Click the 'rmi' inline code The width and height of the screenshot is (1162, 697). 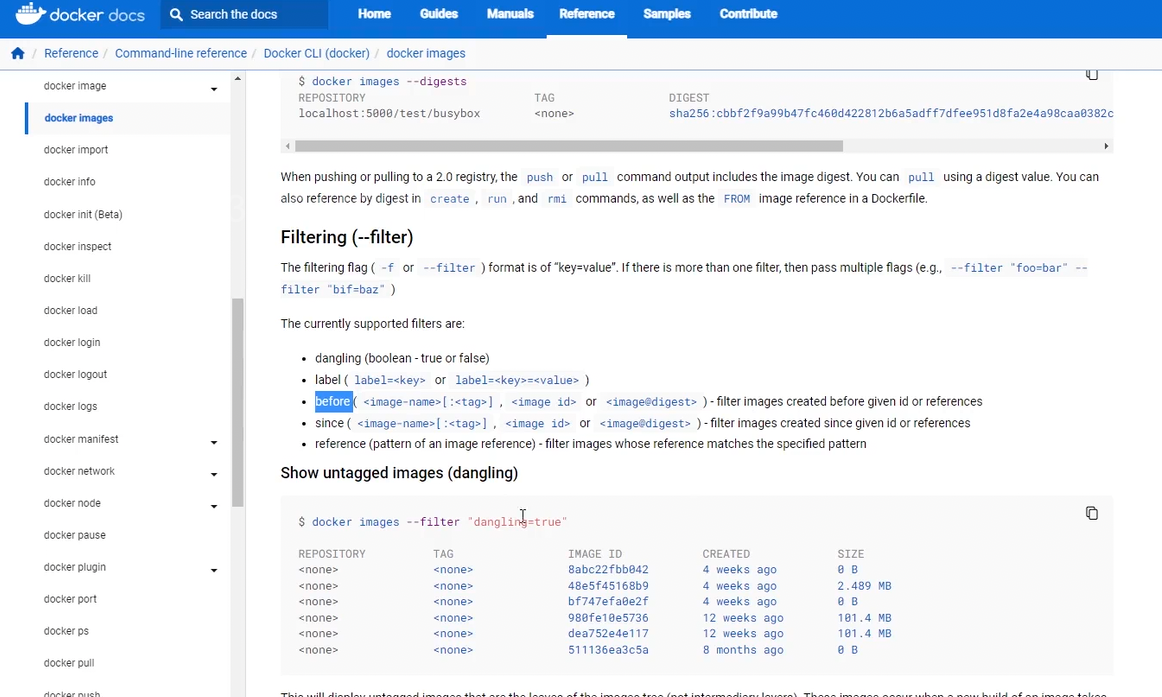[557, 199]
